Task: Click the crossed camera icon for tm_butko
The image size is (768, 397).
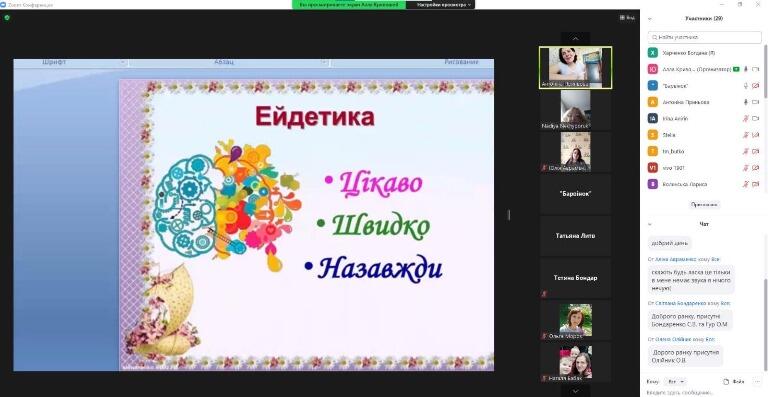Action: pos(756,152)
